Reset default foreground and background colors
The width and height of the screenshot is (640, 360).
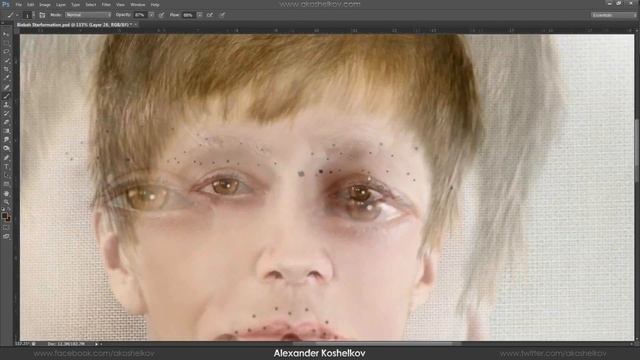[x=3, y=209]
